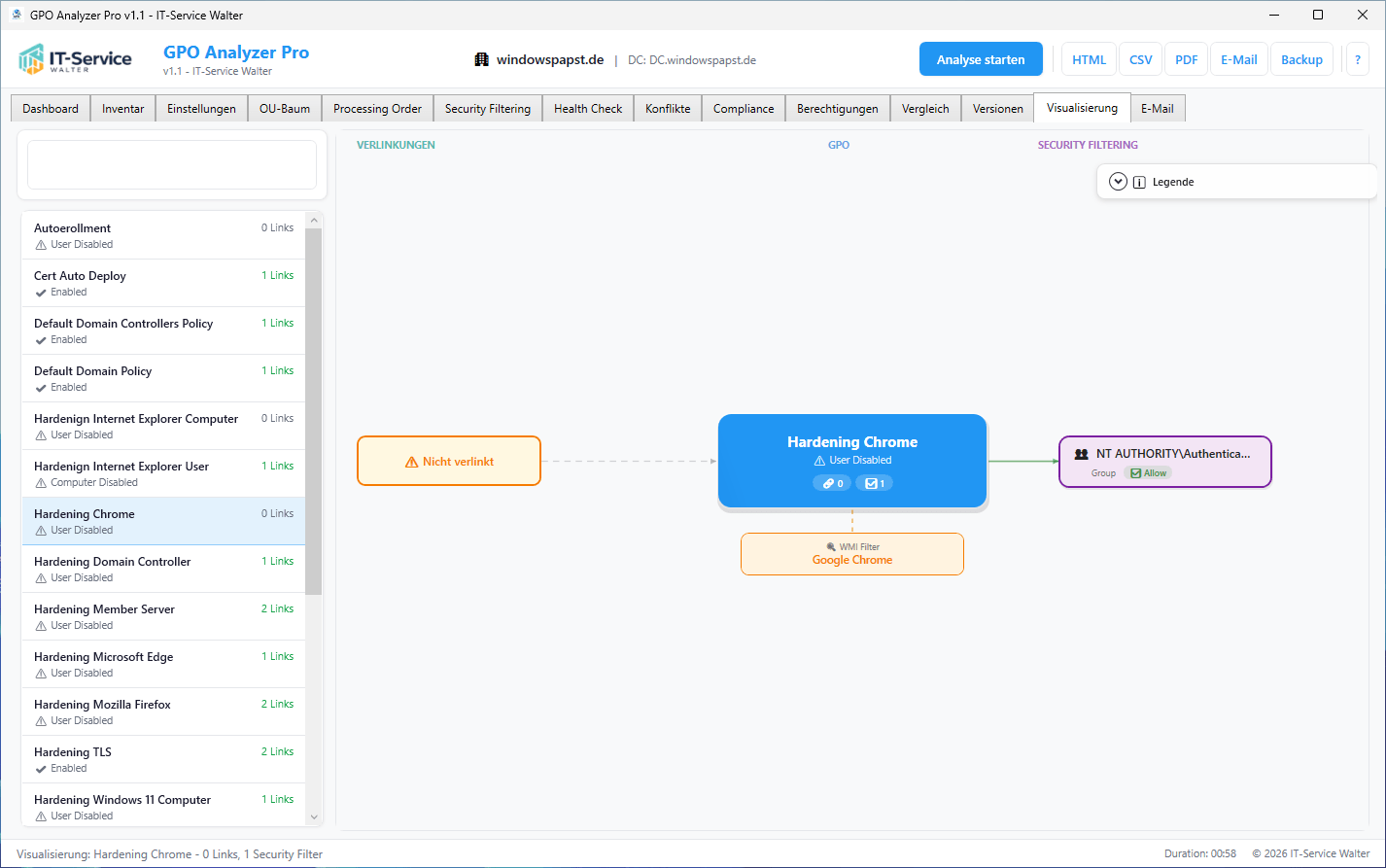The height and width of the screenshot is (868, 1386).
Task: Click the link count badge on Hardening Chrome node
Action: click(832, 483)
